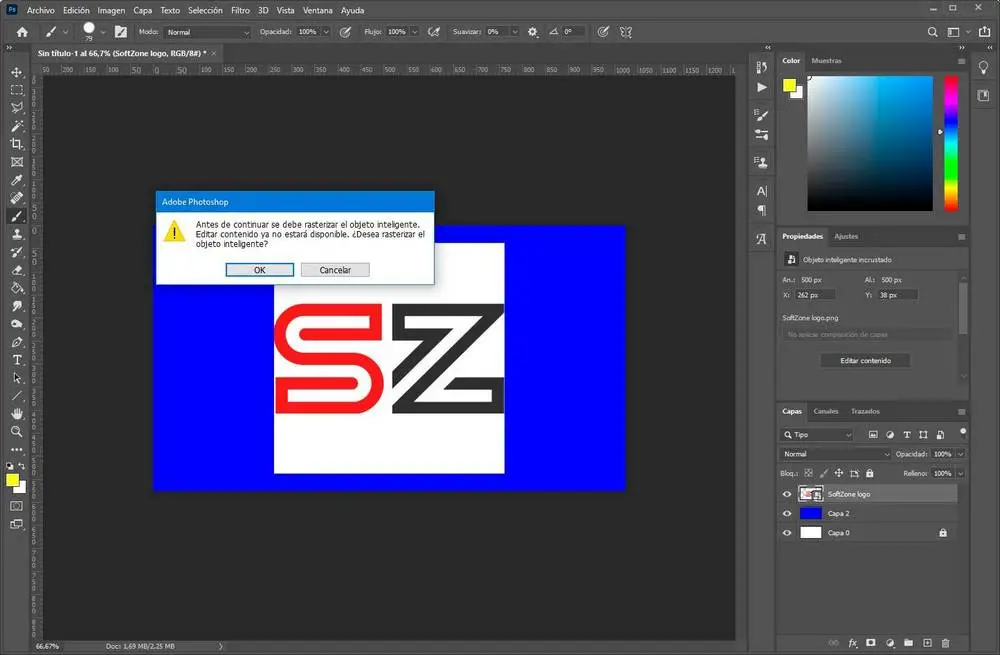The width and height of the screenshot is (1000, 655).
Task: Pick the Eyedropper tool
Action: (17, 180)
